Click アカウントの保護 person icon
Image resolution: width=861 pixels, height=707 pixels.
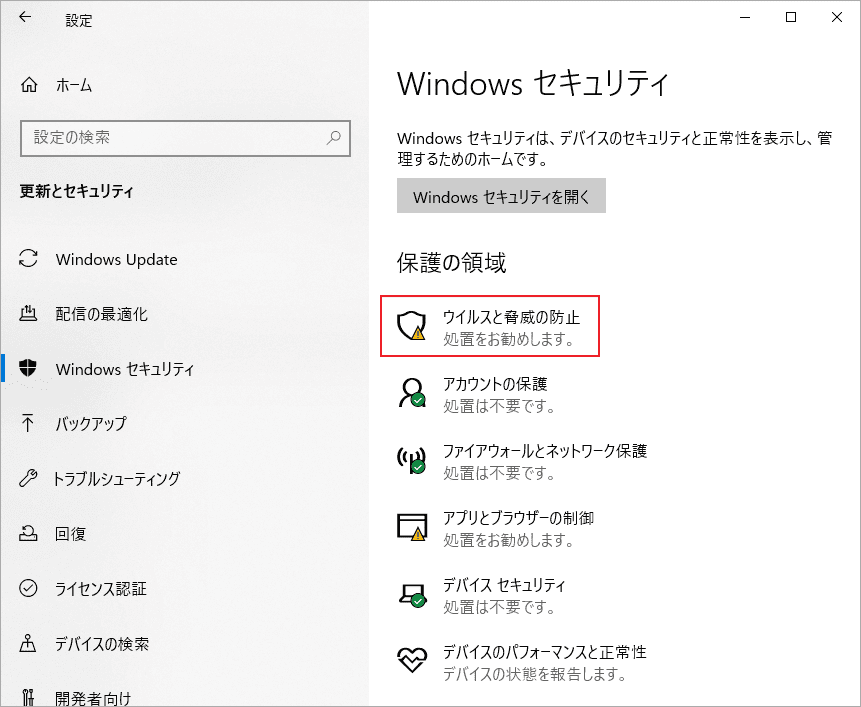pyautogui.click(x=412, y=392)
